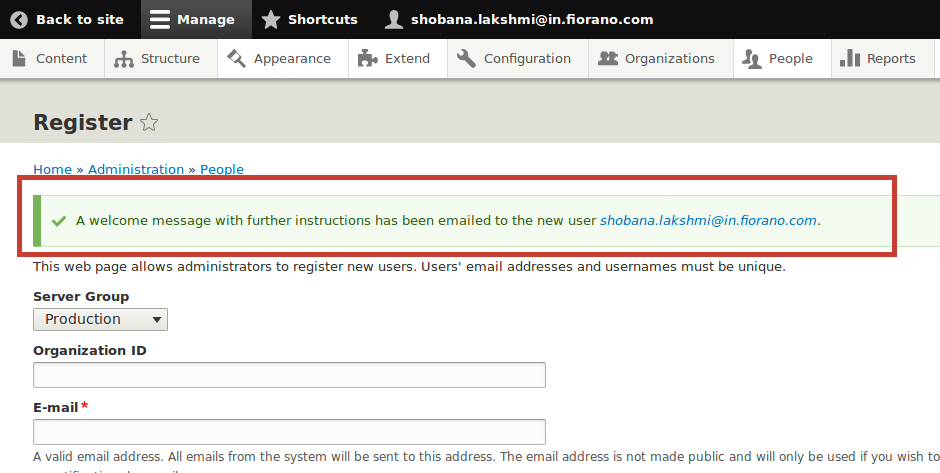
Task: Click the Manage hamburger icon
Action: pyautogui.click(x=159, y=20)
